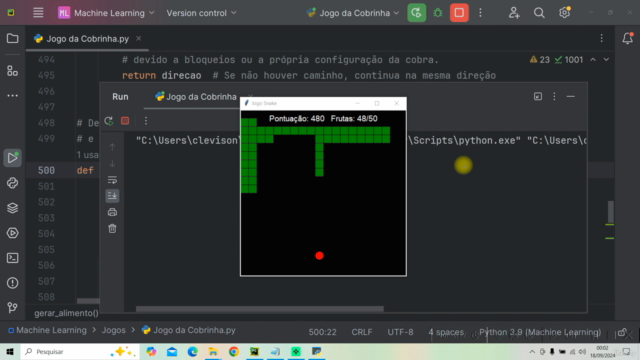The height and width of the screenshot is (360, 640).
Task: Start debugging with the bug icon
Action: tap(438, 13)
